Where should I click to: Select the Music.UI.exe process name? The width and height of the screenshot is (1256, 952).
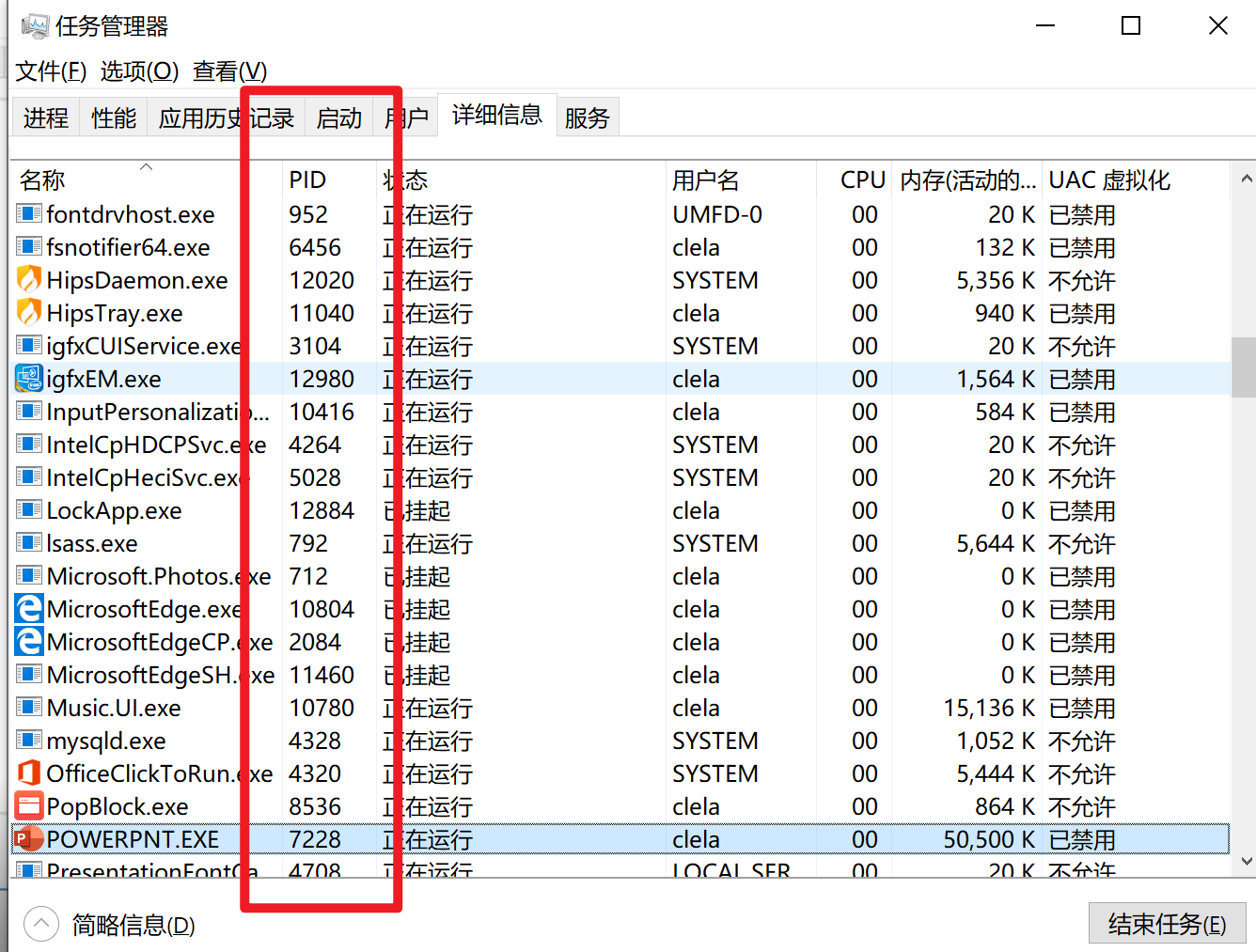[x=114, y=708]
